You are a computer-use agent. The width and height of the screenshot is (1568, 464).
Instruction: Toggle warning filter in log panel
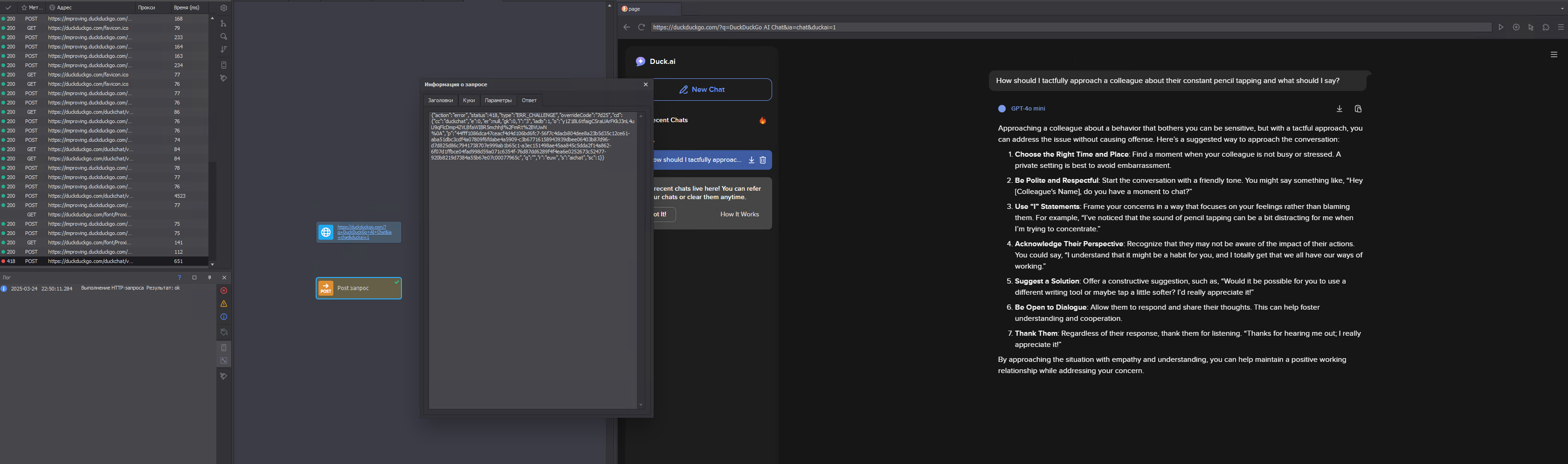(x=223, y=304)
